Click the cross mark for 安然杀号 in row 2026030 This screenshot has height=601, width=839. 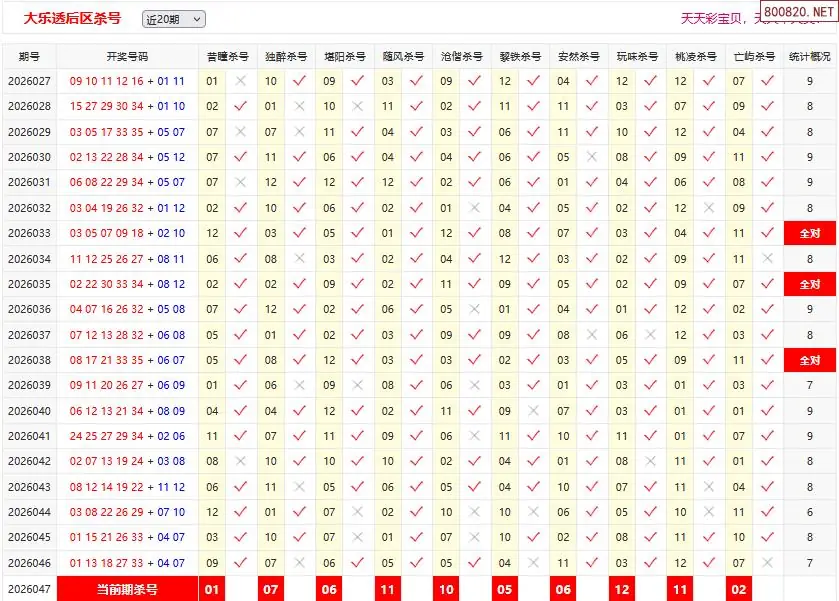[591, 157]
